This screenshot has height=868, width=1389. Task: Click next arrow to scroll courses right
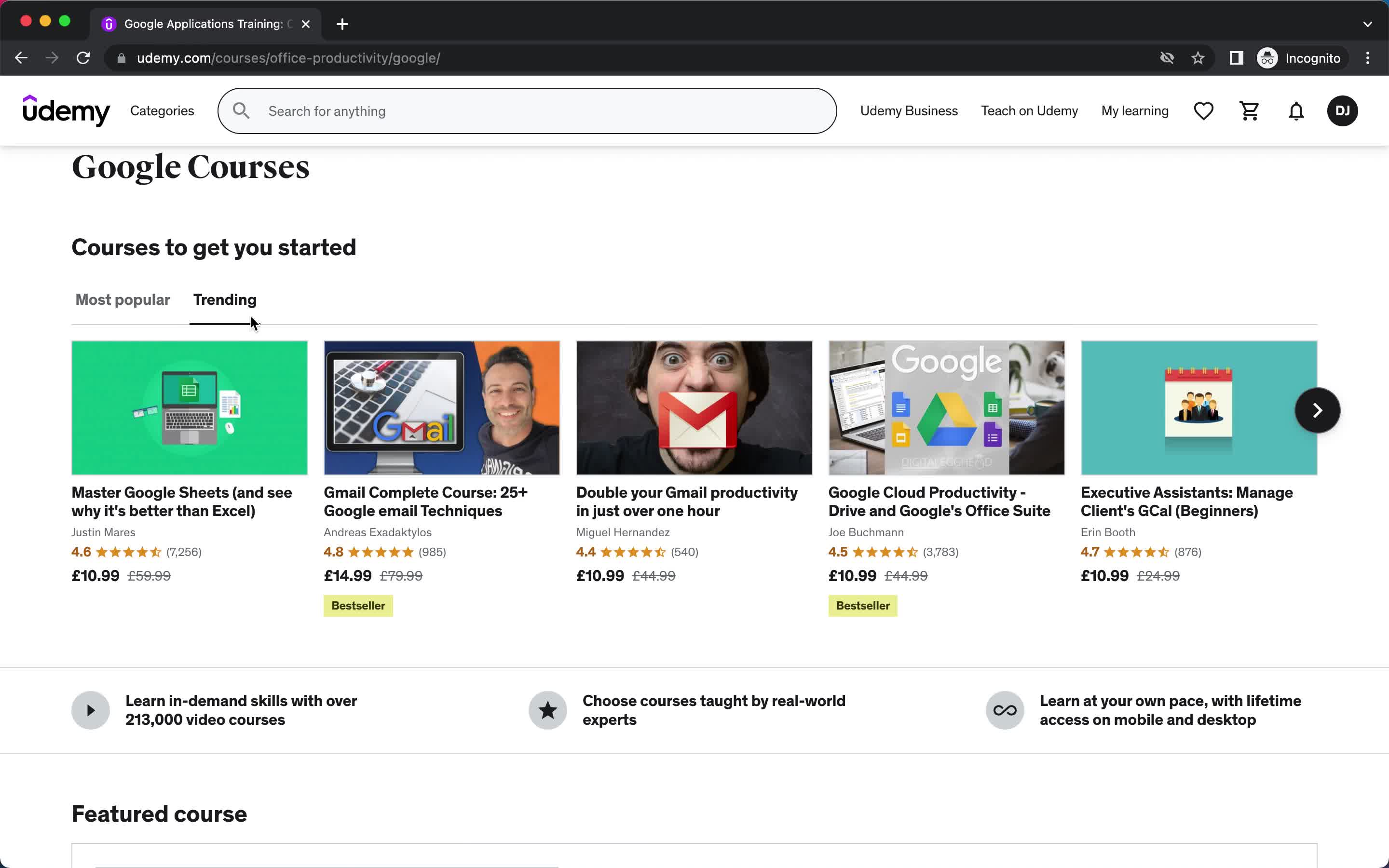tap(1317, 410)
